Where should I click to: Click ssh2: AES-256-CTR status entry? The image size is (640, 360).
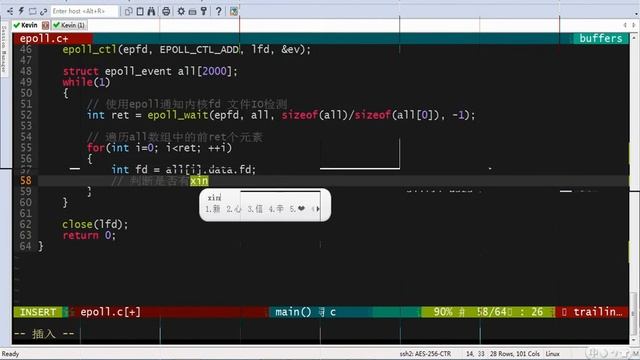pyautogui.click(x=425, y=354)
